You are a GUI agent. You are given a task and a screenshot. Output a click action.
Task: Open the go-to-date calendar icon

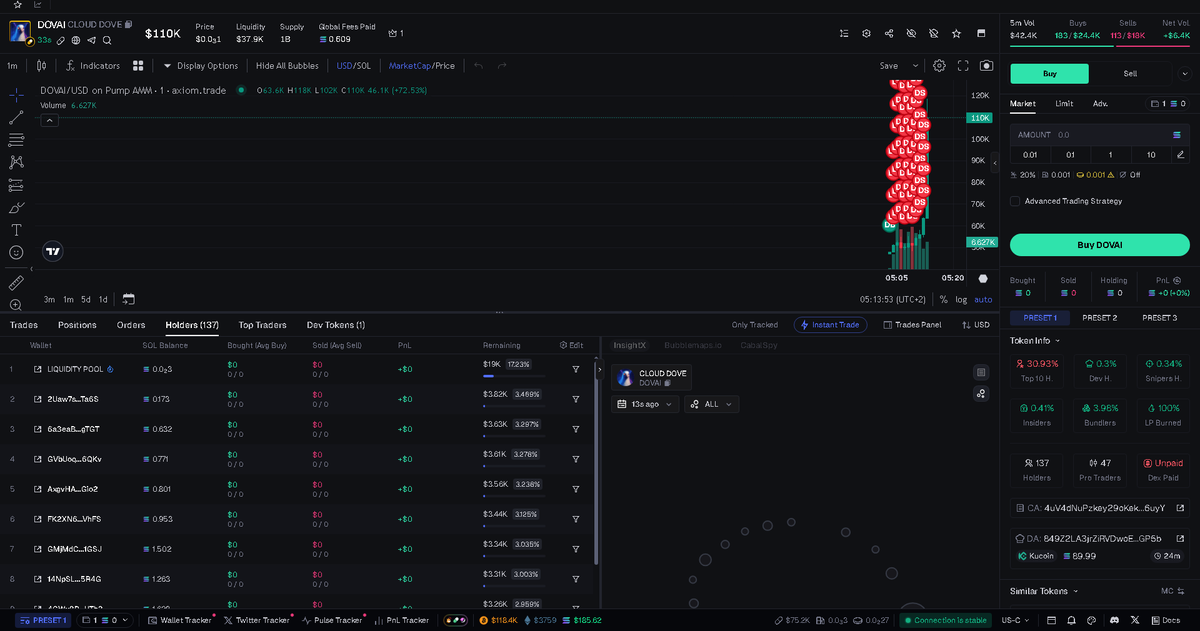click(128, 299)
